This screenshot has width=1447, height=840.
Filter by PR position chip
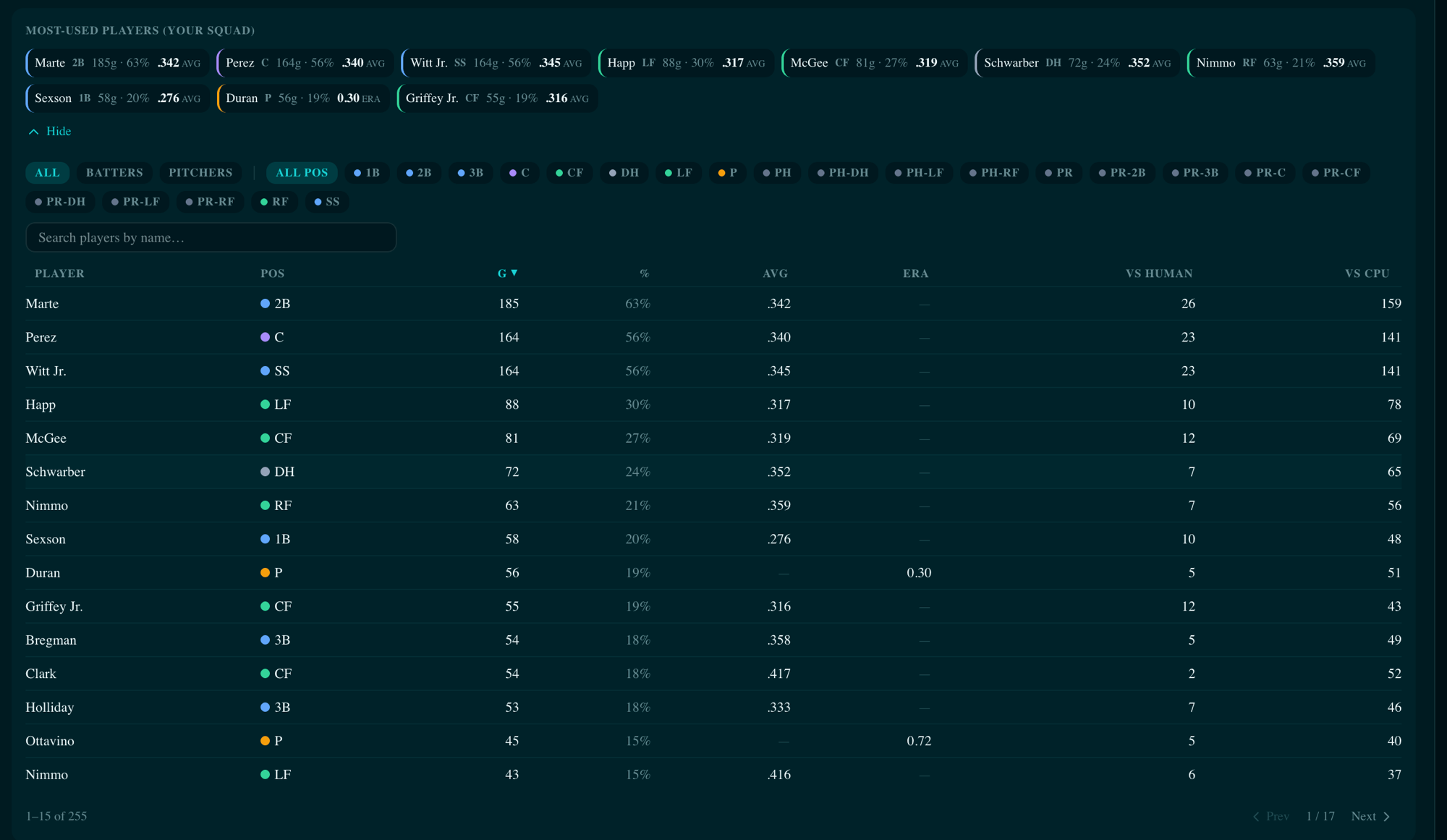(1059, 172)
